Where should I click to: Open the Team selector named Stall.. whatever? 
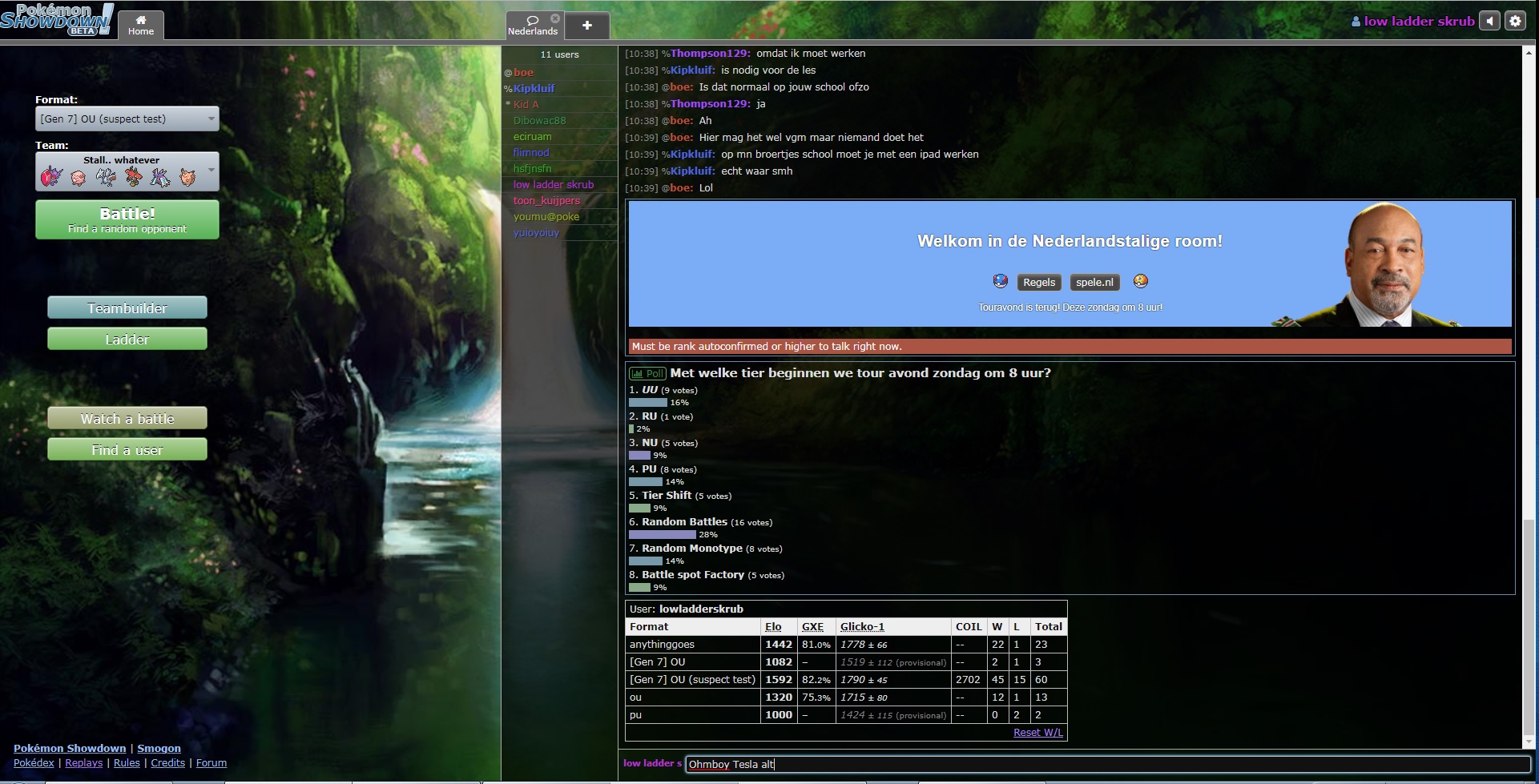coord(127,171)
